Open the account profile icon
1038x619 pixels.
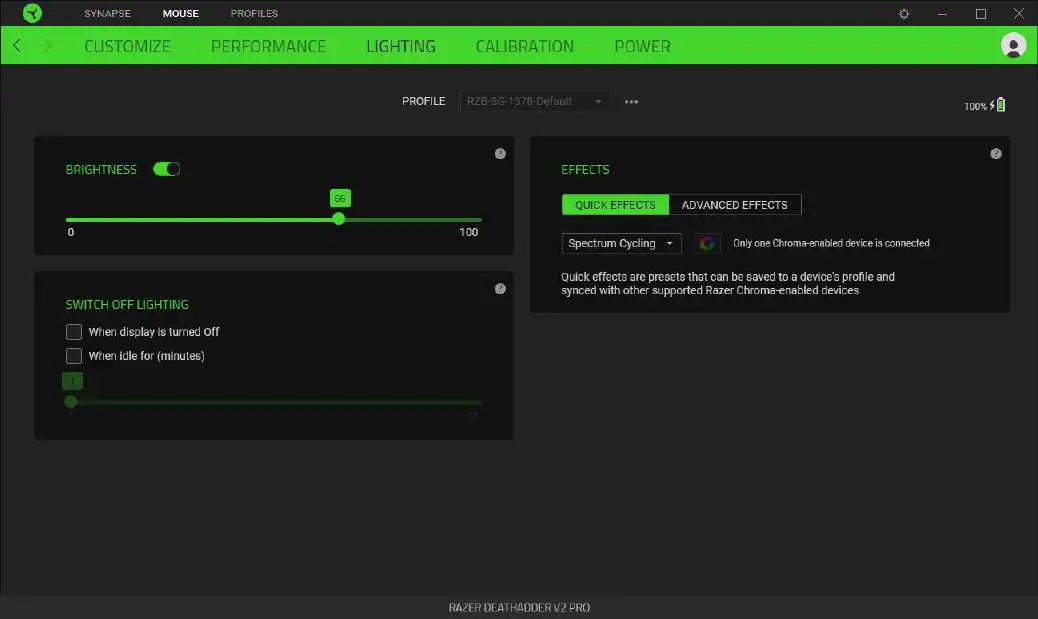coord(1013,45)
